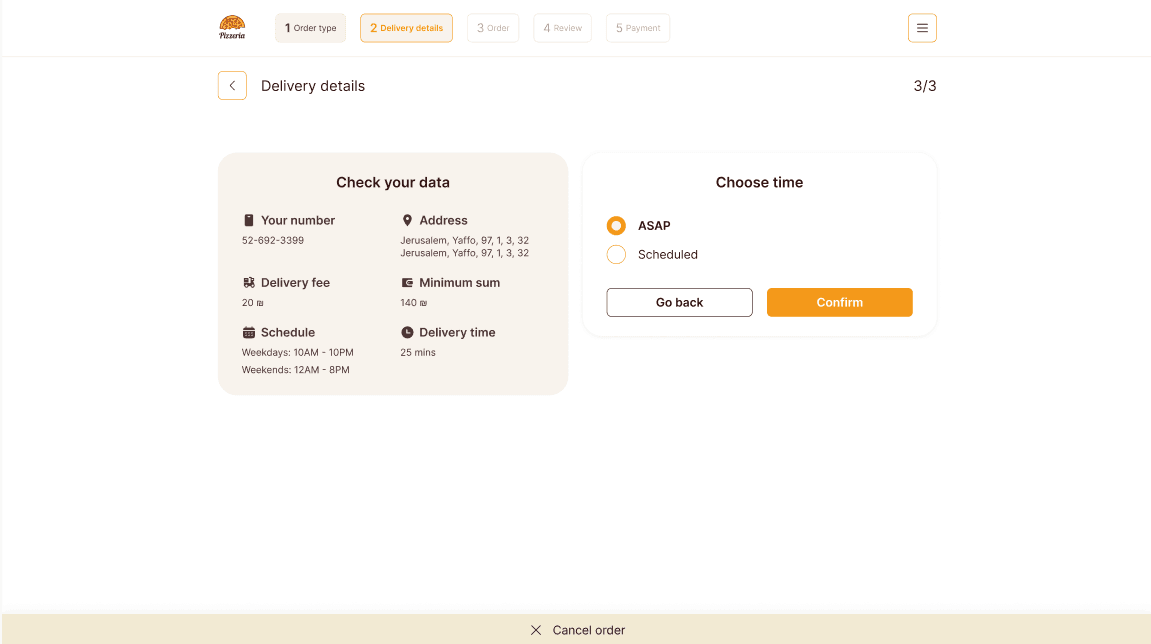This screenshot has width=1151, height=644.
Task: Confirm the delivery time
Action: pos(840,303)
